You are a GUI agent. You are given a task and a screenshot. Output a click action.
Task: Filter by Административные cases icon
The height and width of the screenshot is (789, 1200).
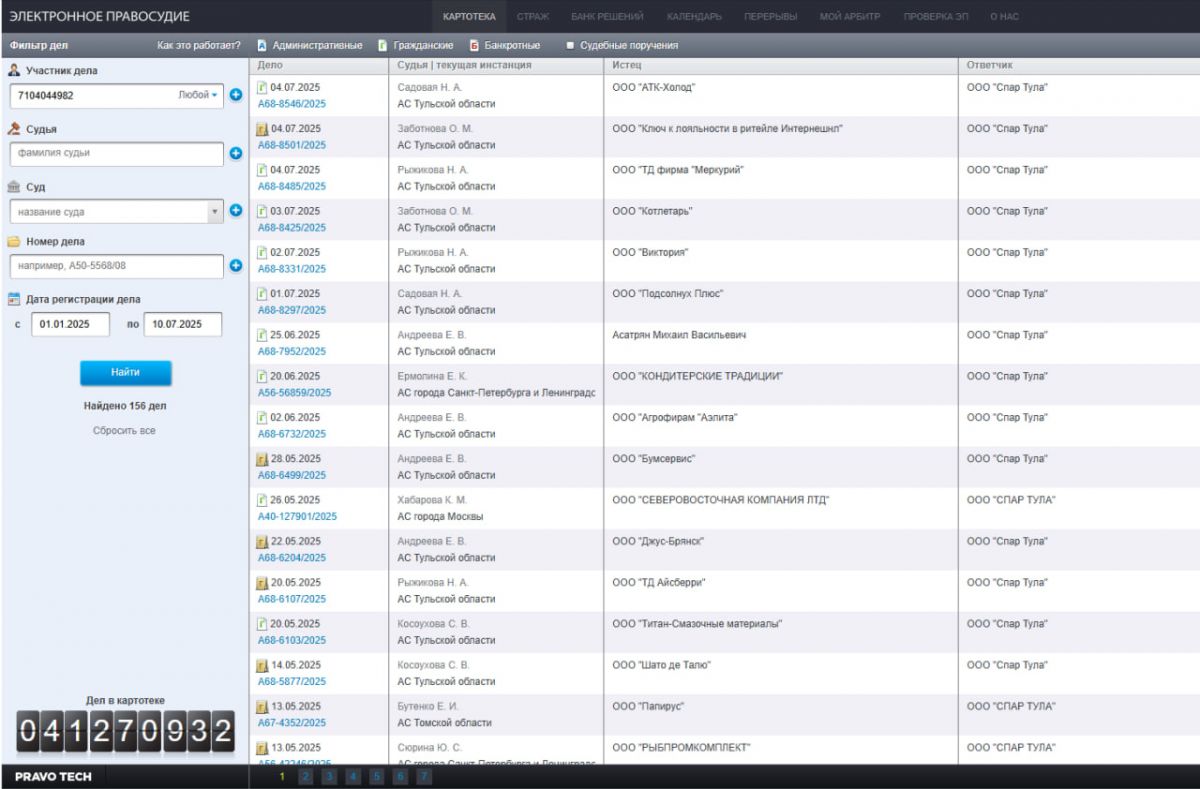[x=262, y=45]
